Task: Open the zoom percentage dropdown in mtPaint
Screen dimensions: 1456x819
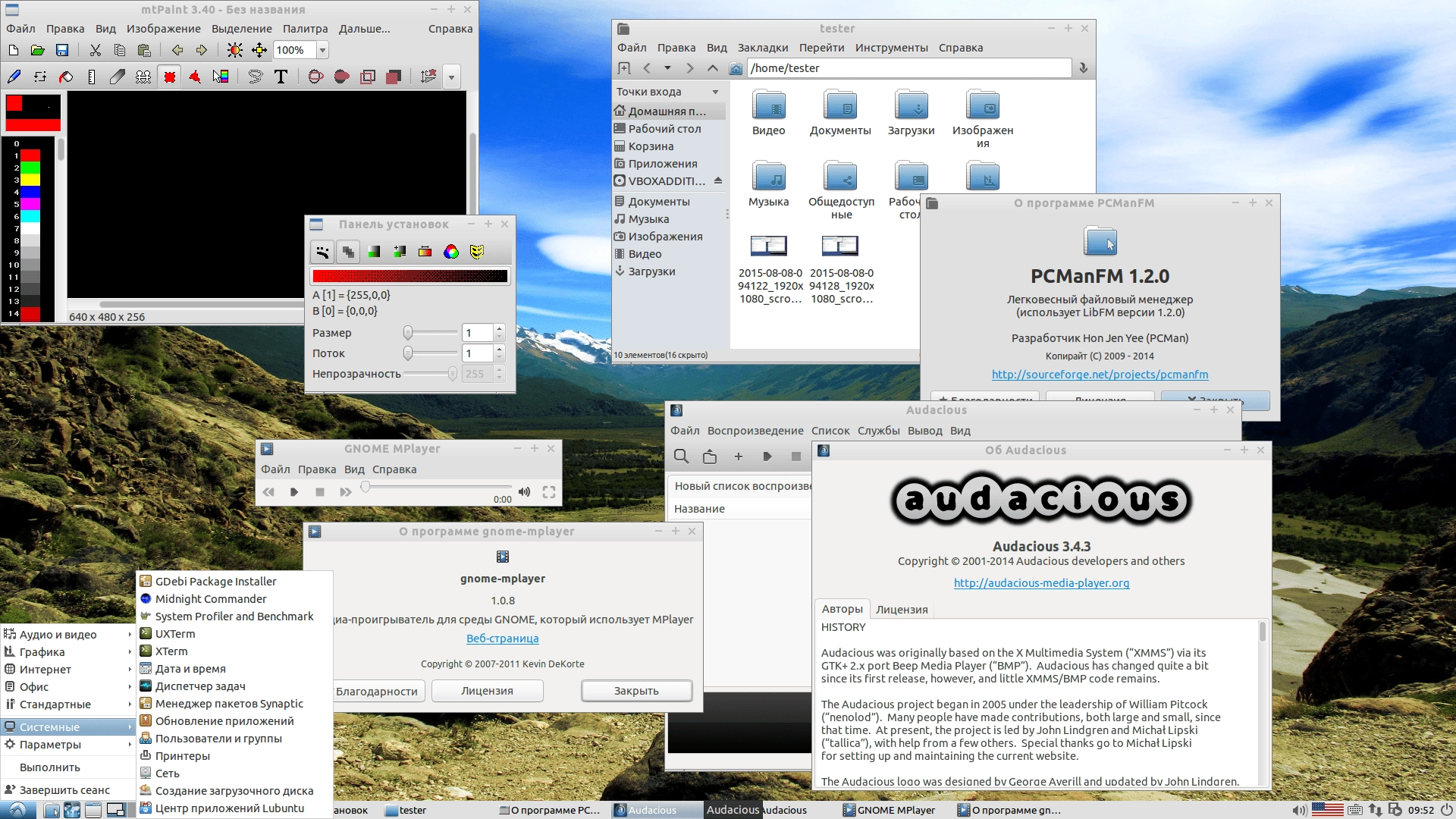Action: click(322, 51)
